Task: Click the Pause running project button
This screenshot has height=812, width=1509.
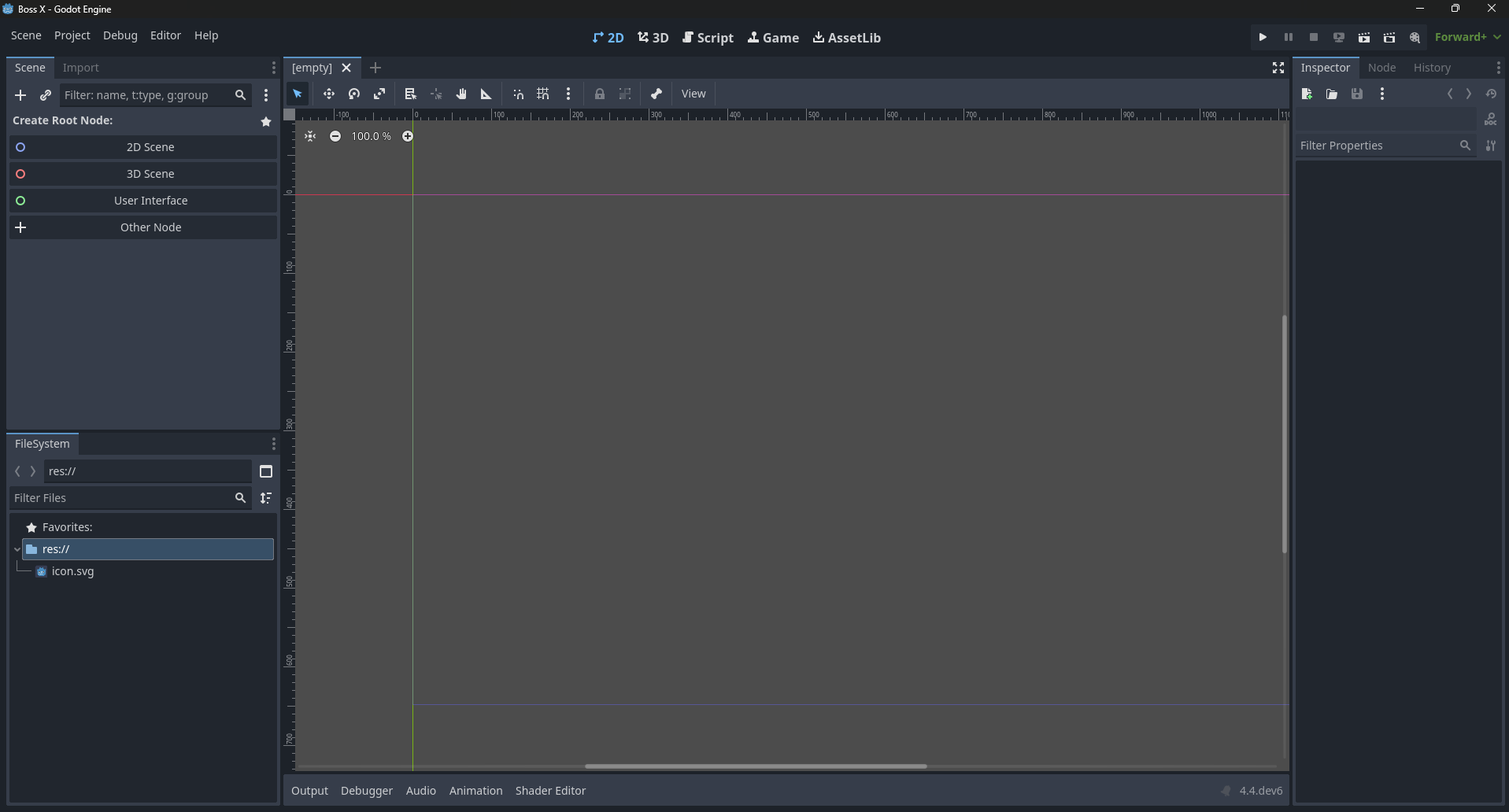Action: (1289, 37)
